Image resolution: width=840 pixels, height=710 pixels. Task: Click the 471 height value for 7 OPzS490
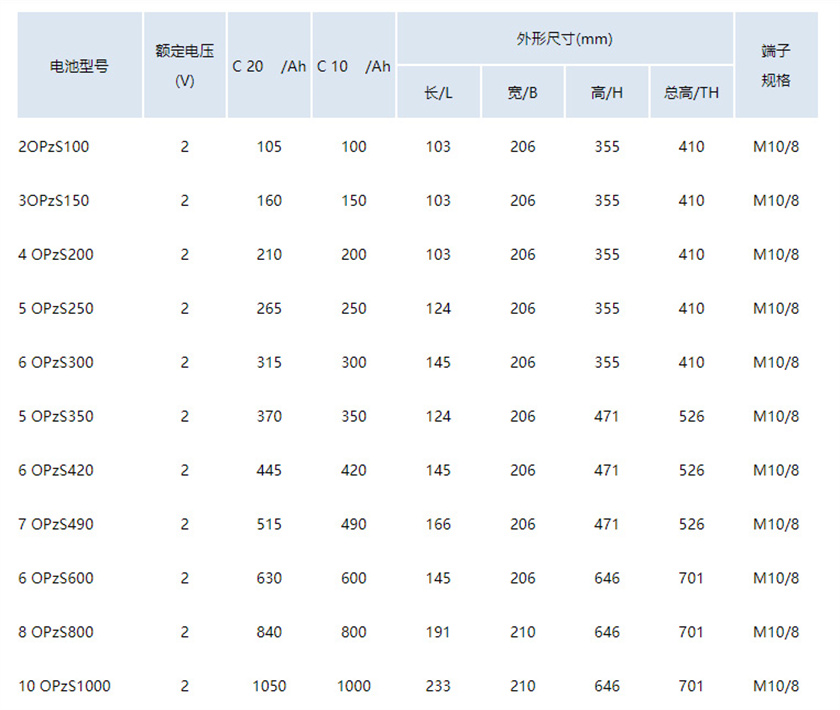[x=607, y=524]
